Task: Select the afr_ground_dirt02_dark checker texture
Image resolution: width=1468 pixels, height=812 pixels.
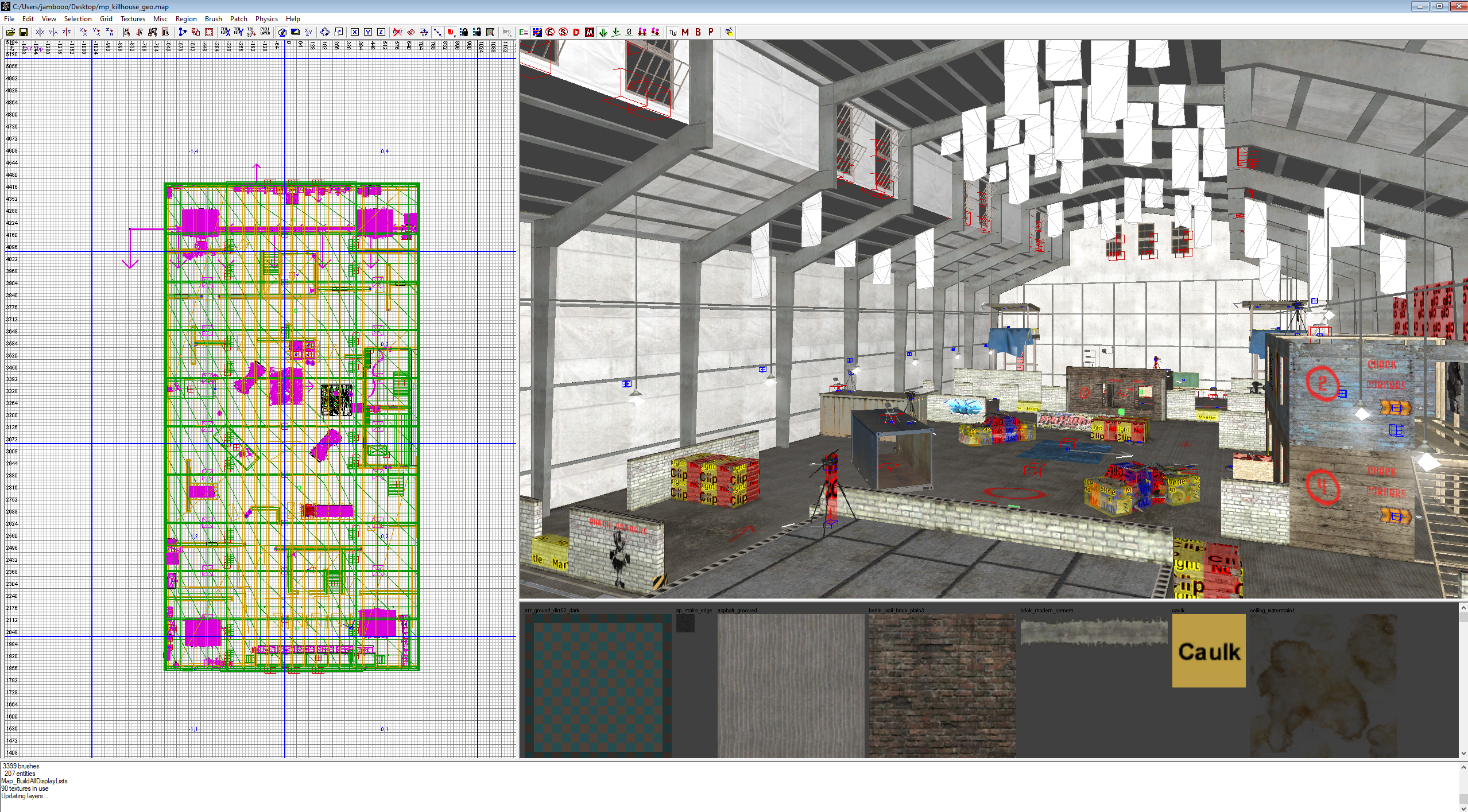Action: pyautogui.click(x=598, y=686)
